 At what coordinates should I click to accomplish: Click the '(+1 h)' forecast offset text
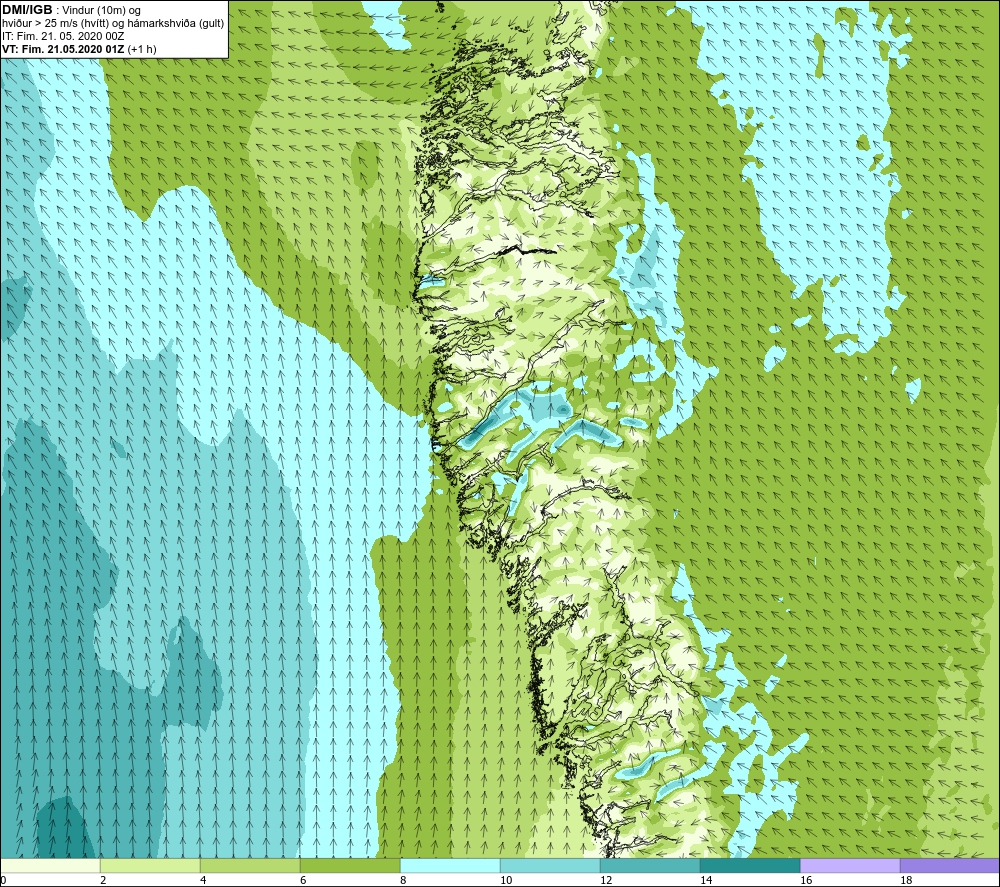pyautogui.click(x=142, y=49)
